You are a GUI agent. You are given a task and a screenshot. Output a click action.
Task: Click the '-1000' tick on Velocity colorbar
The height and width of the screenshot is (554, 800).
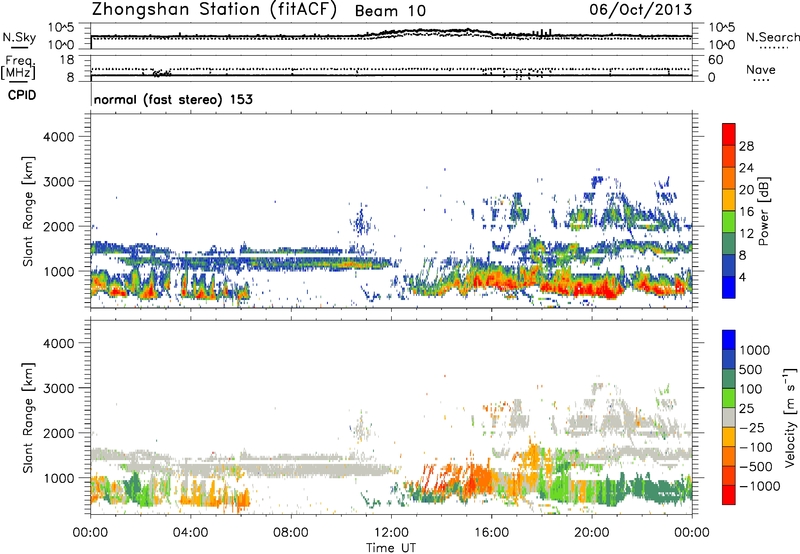click(x=759, y=486)
